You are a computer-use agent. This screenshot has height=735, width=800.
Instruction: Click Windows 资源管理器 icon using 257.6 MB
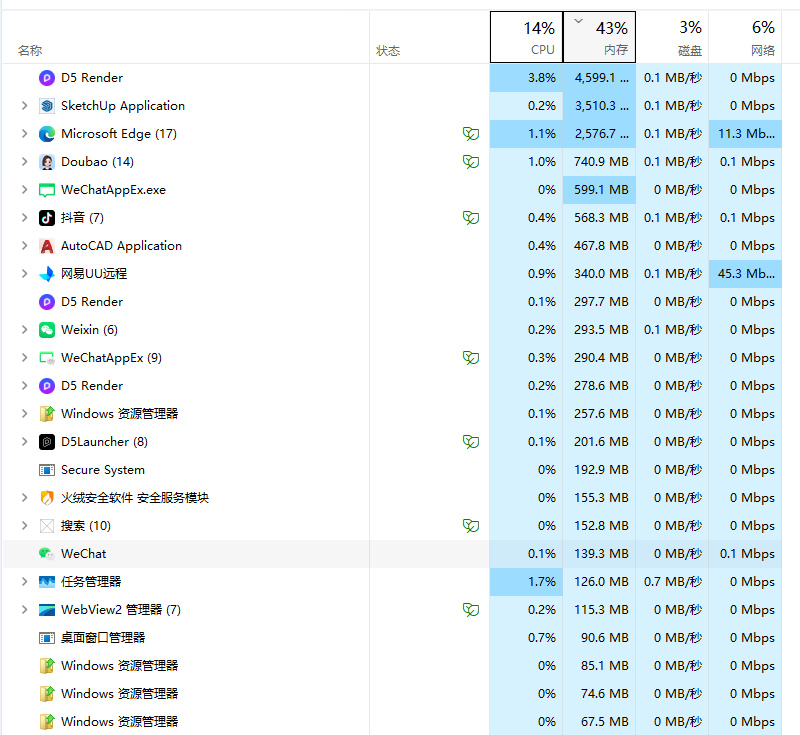pos(46,414)
